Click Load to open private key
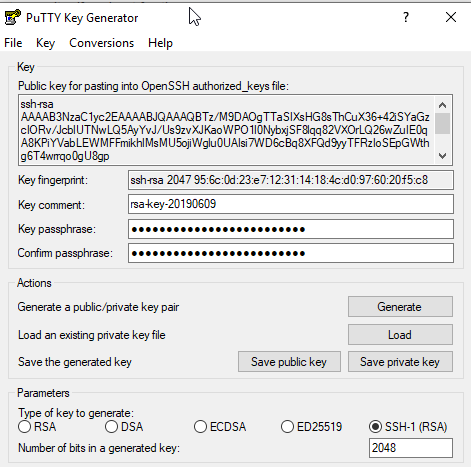471x467 pixels. [400, 335]
